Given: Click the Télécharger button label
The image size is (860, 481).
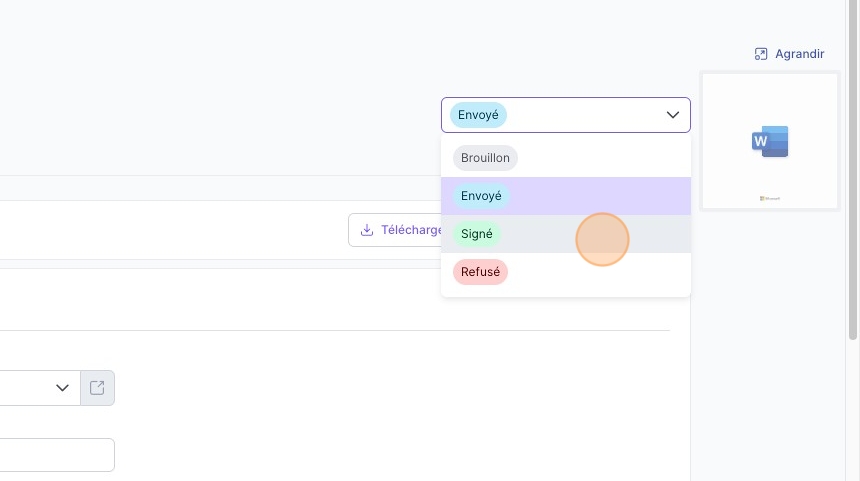Looking at the screenshot, I should click(412, 230).
